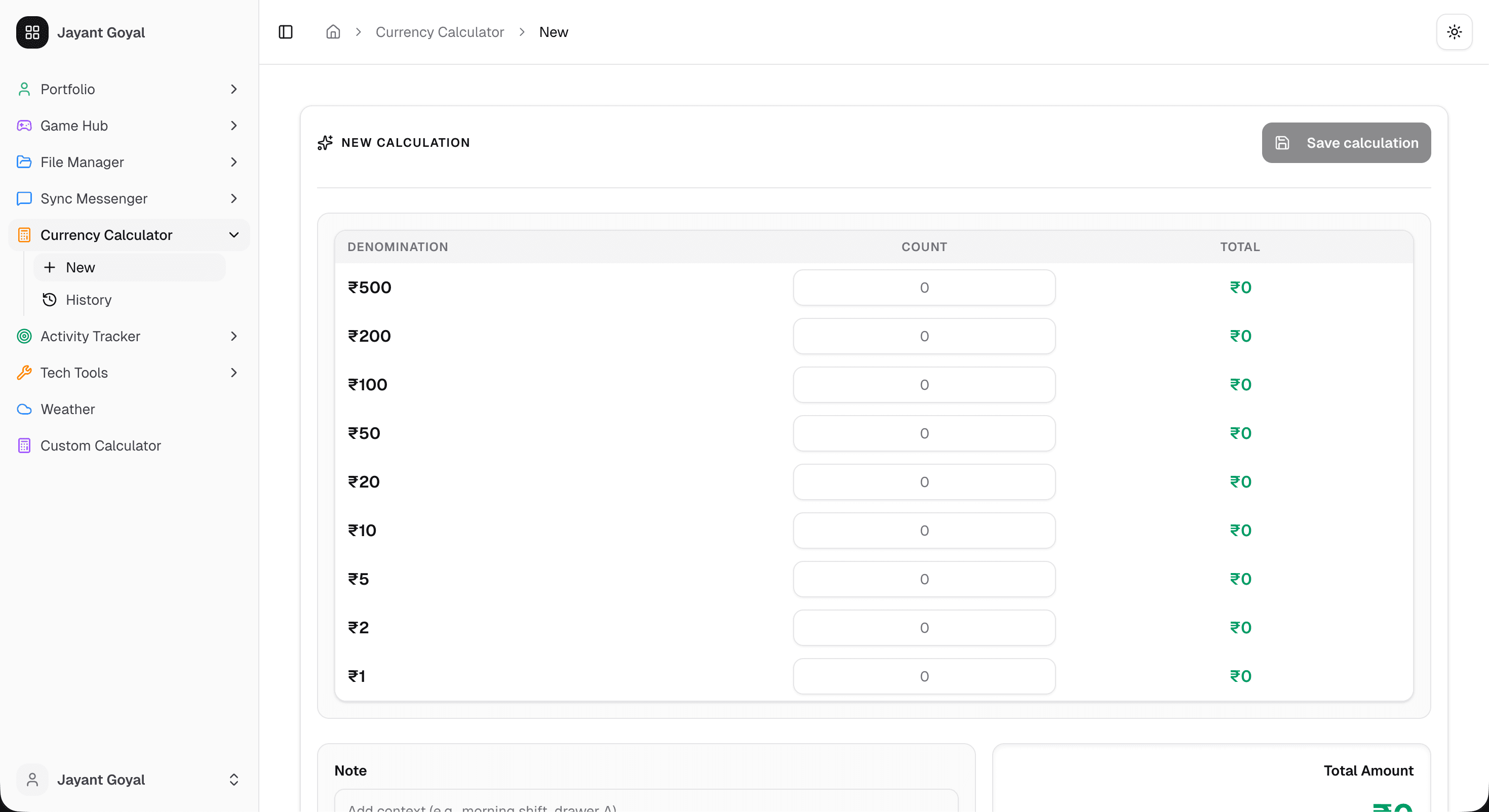Click the Custom Calculator purple icon
Screen dimensions: 1489x812
pos(24,445)
